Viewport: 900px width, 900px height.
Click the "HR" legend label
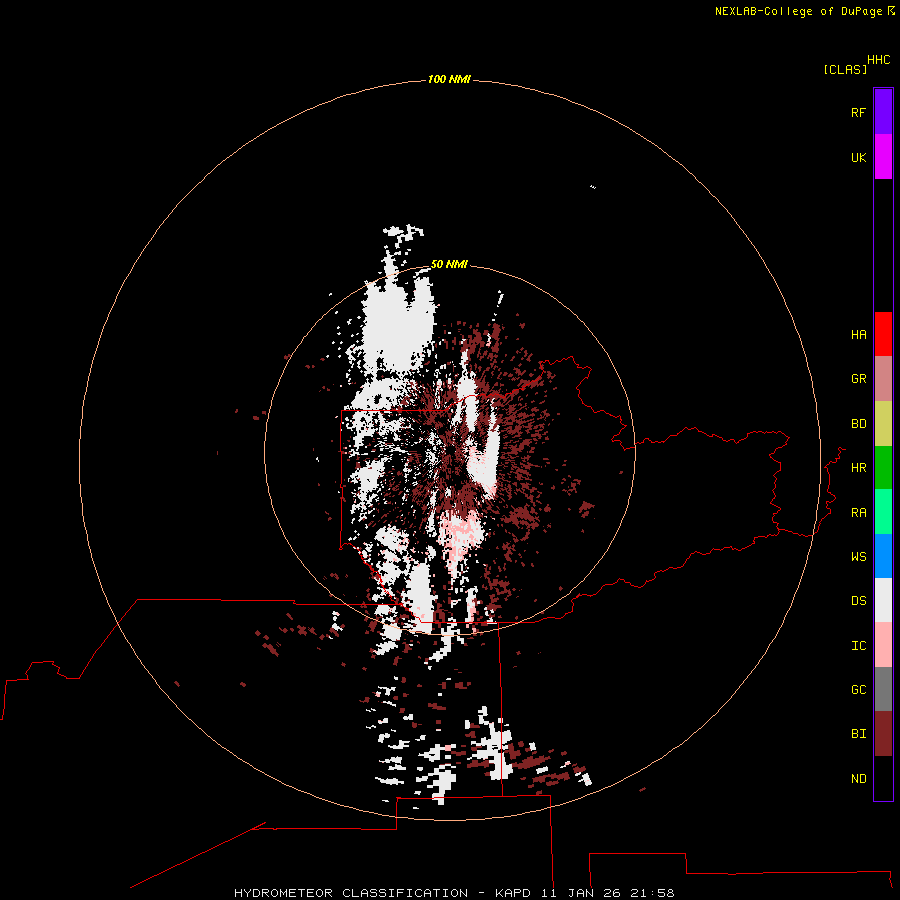point(858,468)
